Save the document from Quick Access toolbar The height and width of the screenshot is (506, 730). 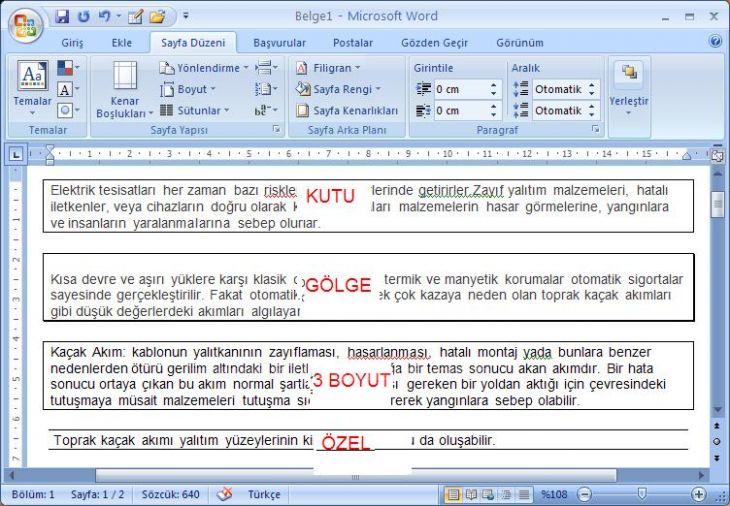63,17
